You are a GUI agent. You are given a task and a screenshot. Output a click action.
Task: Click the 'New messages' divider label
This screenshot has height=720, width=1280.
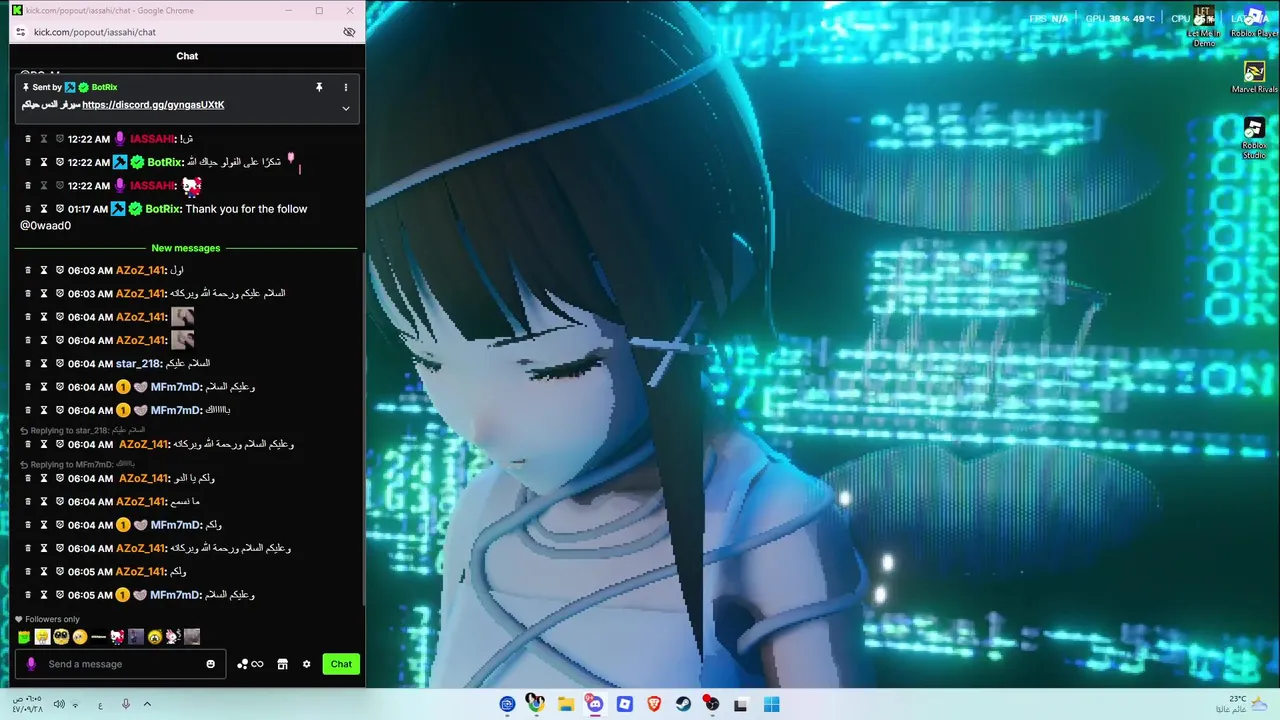(186, 248)
